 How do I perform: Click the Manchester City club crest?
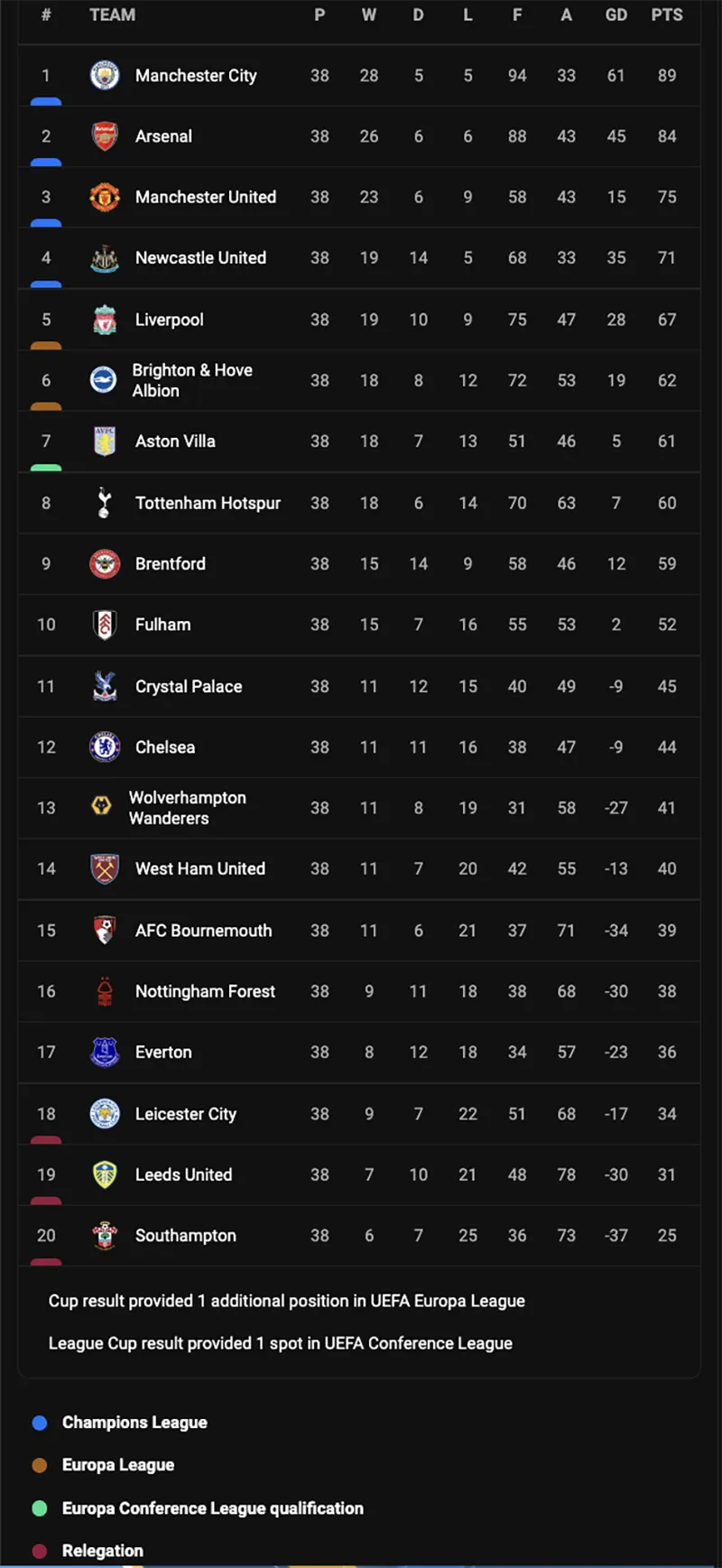105,76
